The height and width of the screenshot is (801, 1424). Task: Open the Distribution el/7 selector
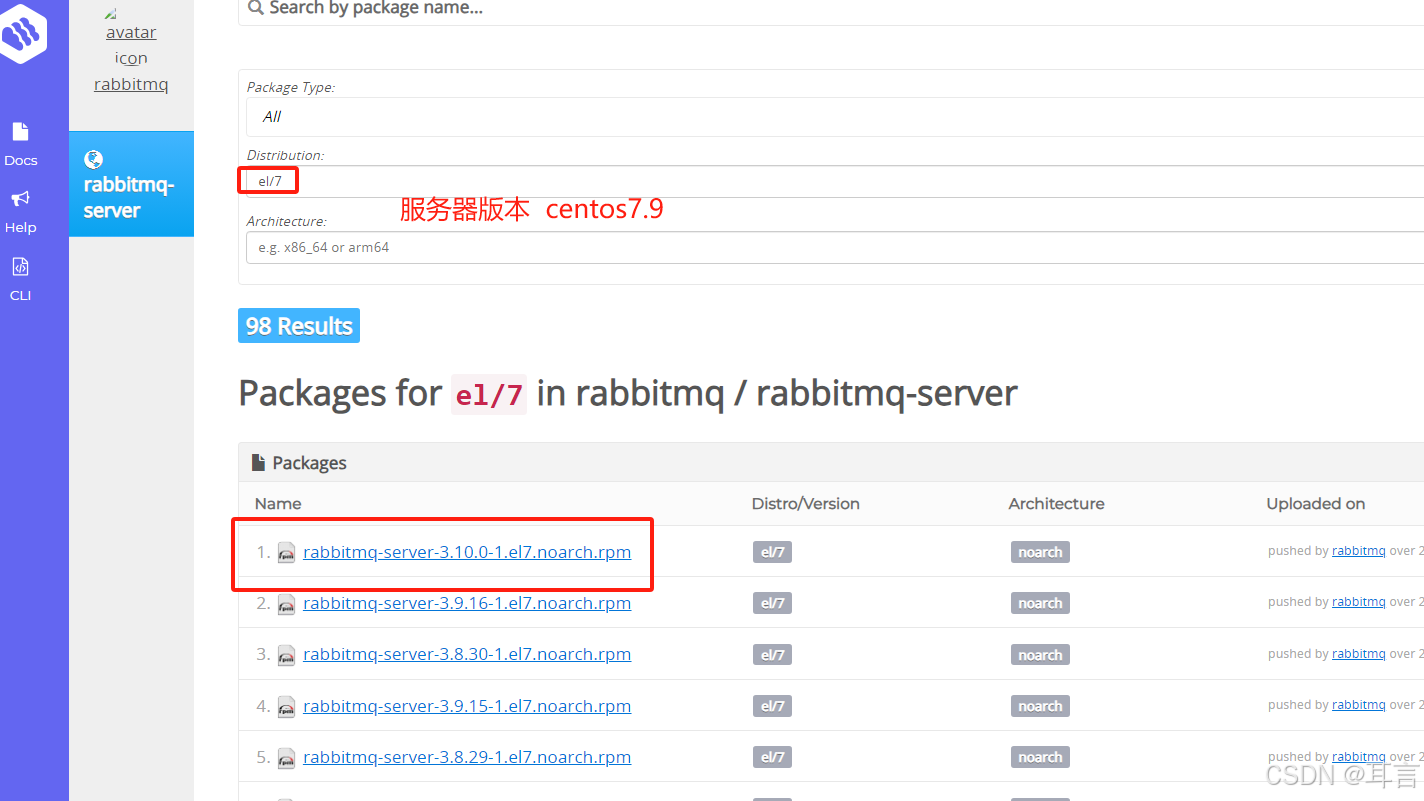pos(268,180)
